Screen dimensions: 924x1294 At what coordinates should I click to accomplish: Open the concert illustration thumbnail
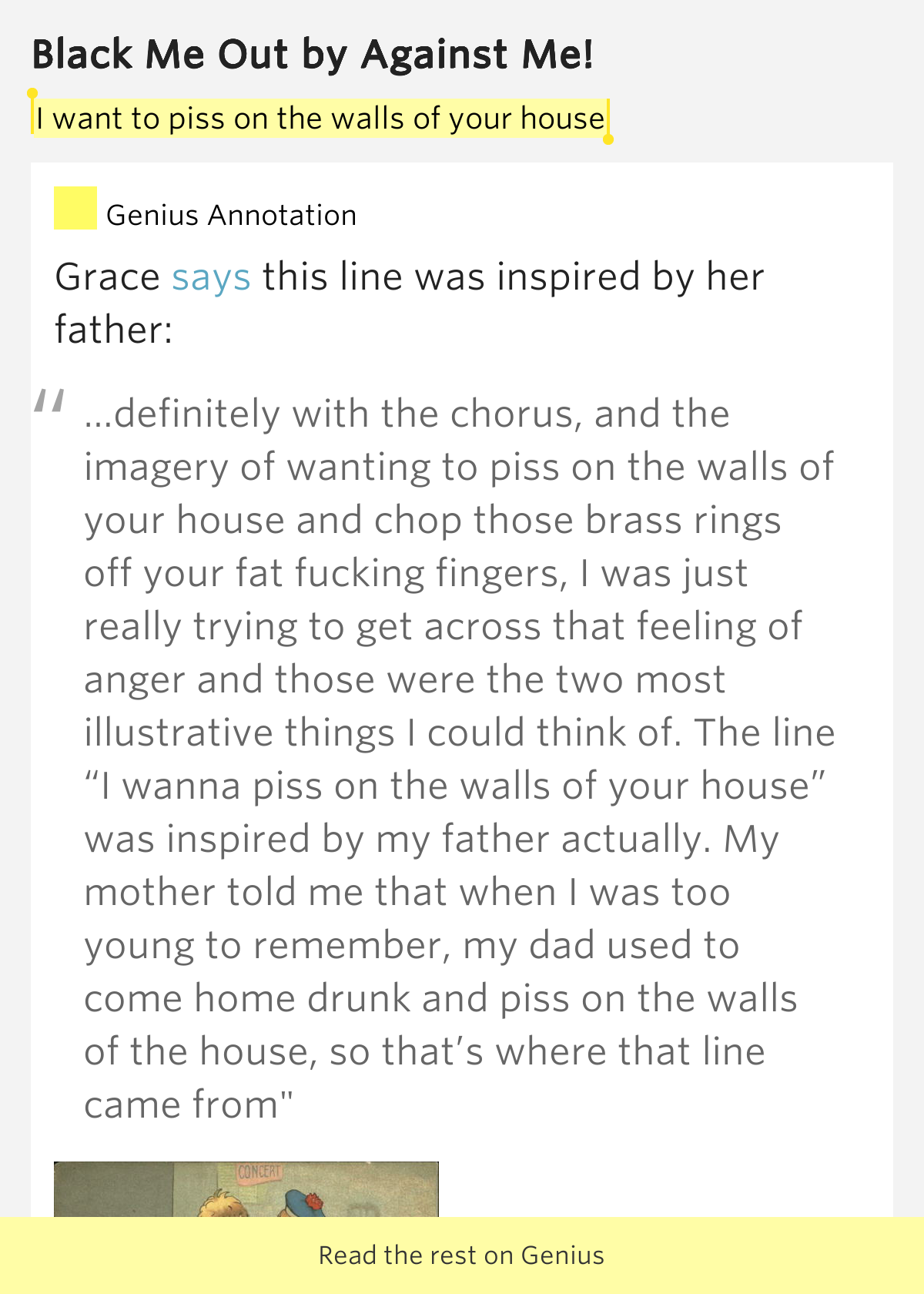246,1189
